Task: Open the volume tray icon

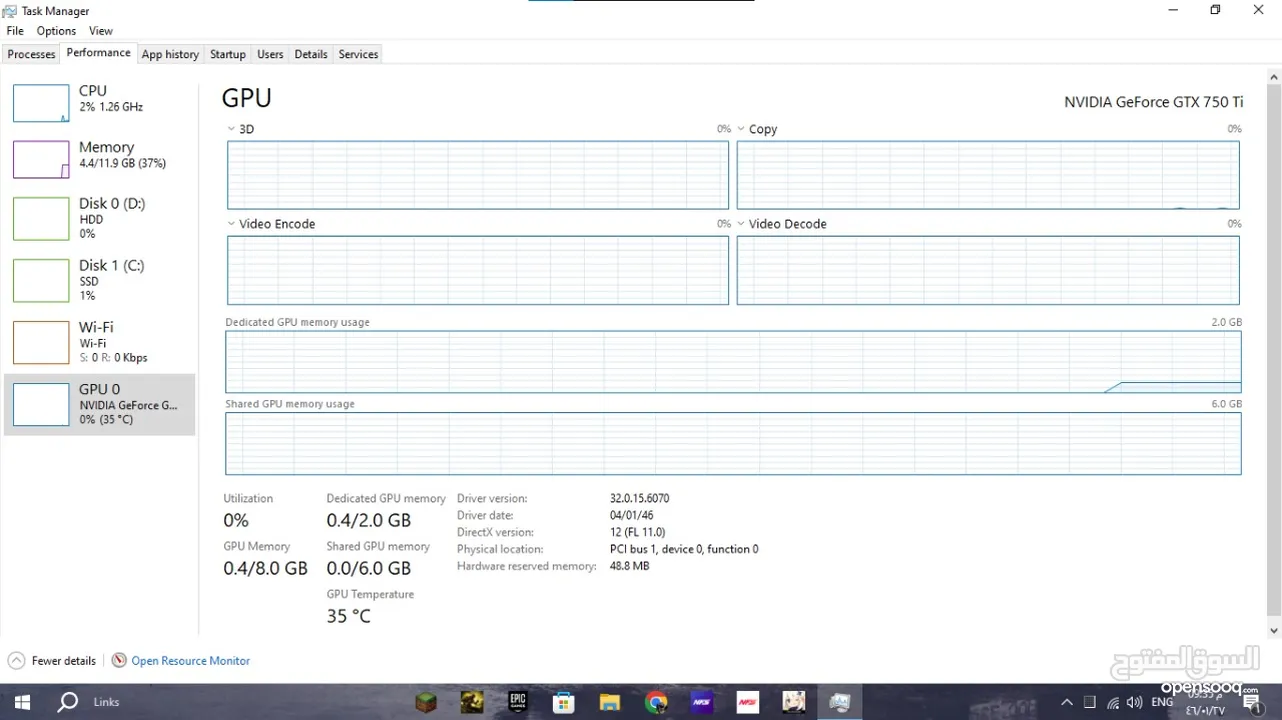Action: (1135, 702)
